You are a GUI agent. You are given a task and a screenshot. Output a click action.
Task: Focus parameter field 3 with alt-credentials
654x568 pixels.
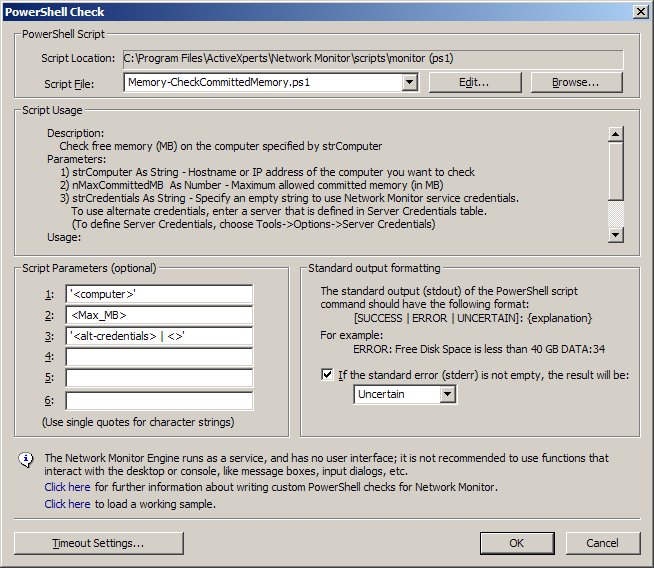(x=159, y=336)
